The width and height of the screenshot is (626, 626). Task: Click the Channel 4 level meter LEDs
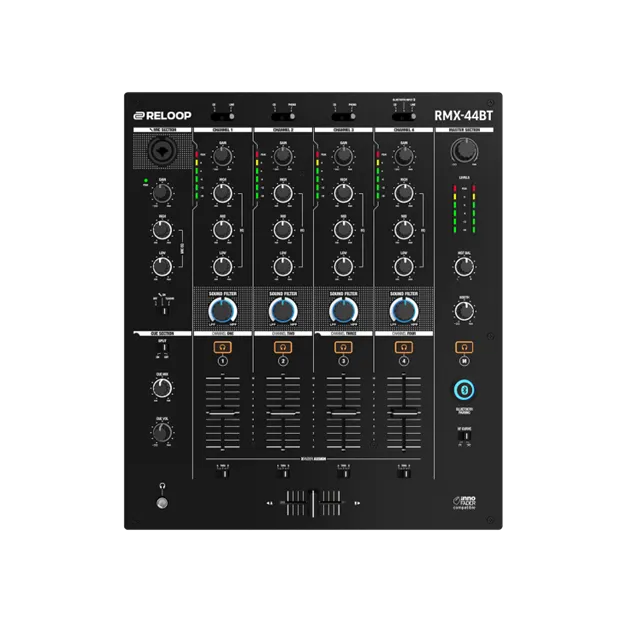[x=378, y=175]
